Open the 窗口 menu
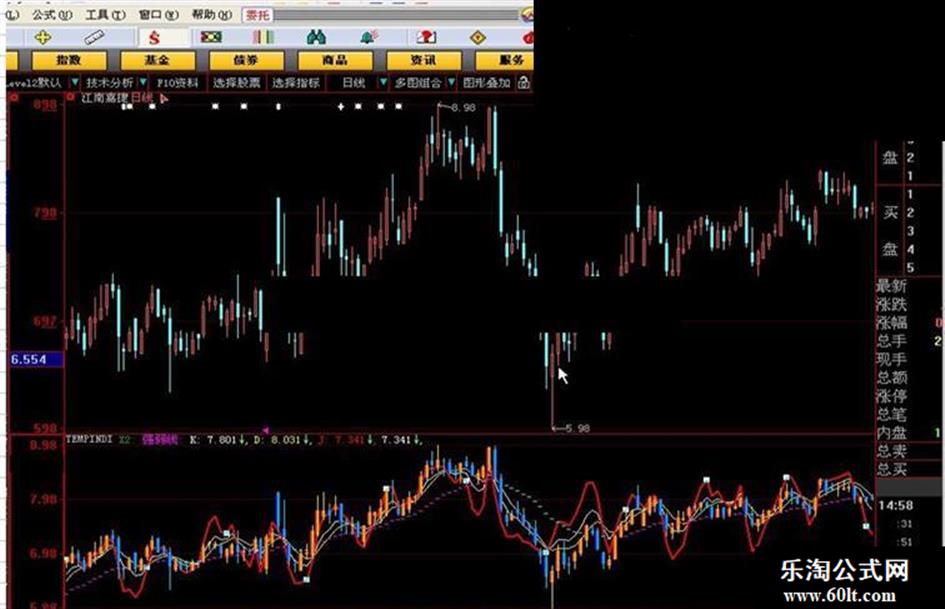 click(x=158, y=14)
